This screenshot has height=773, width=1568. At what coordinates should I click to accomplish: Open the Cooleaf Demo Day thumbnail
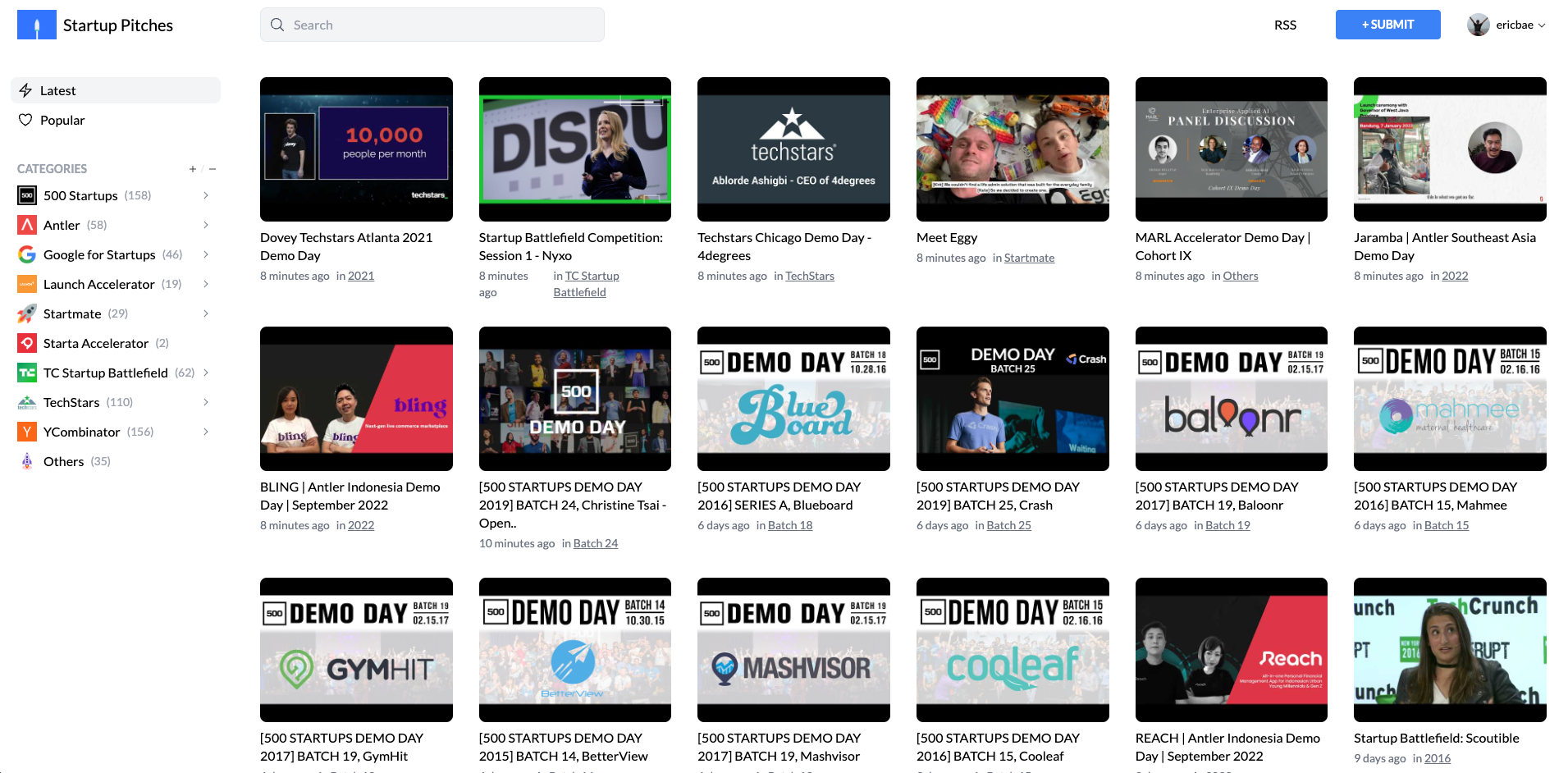coord(1013,650)
